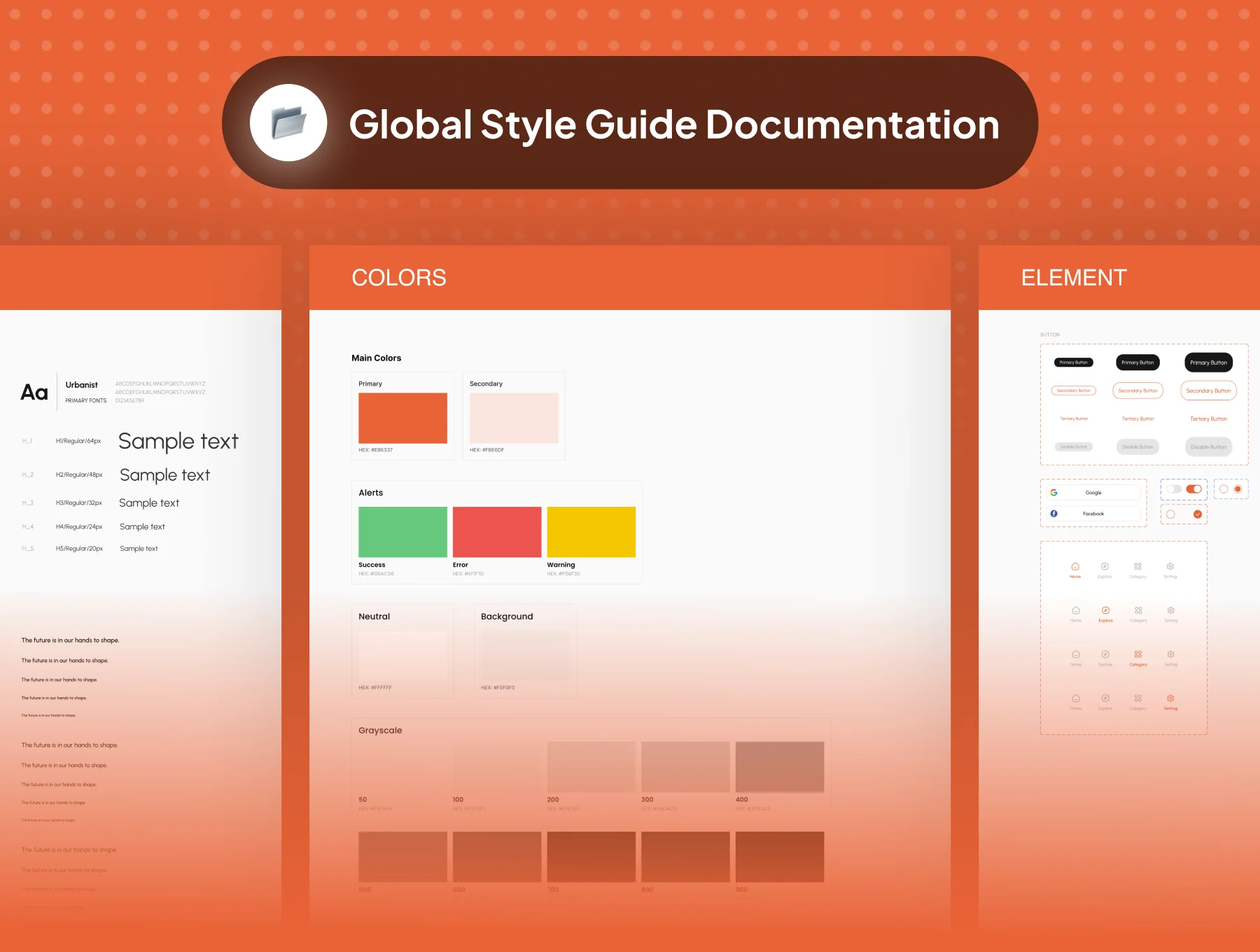The width and height of the screenshot is (1260, 952).
Task: Click the folder icon in the title banner
Action: (288, 122)
